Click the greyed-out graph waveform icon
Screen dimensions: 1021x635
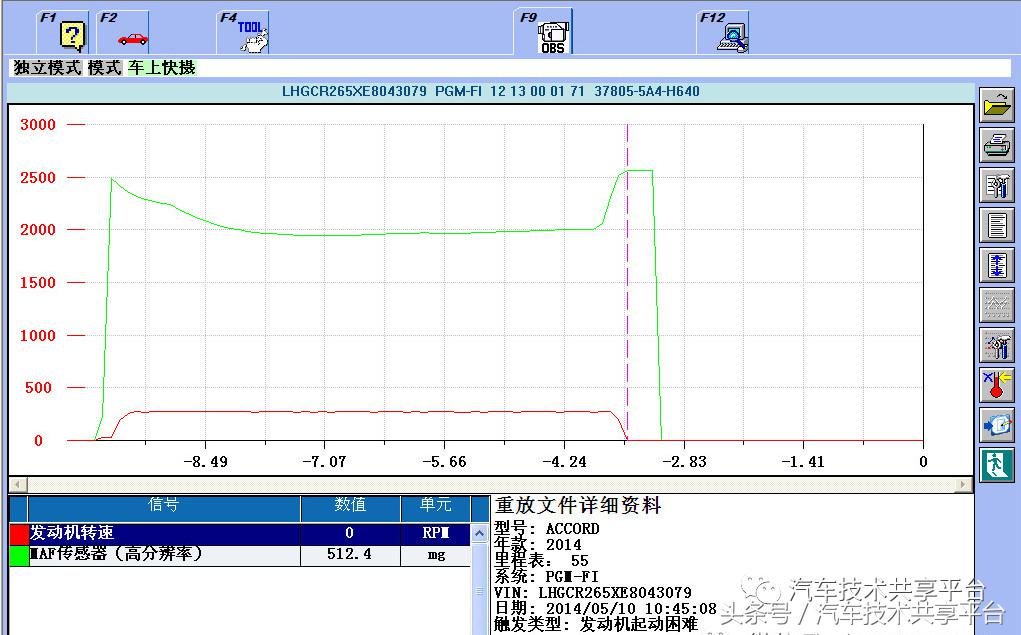coord(997,305)
